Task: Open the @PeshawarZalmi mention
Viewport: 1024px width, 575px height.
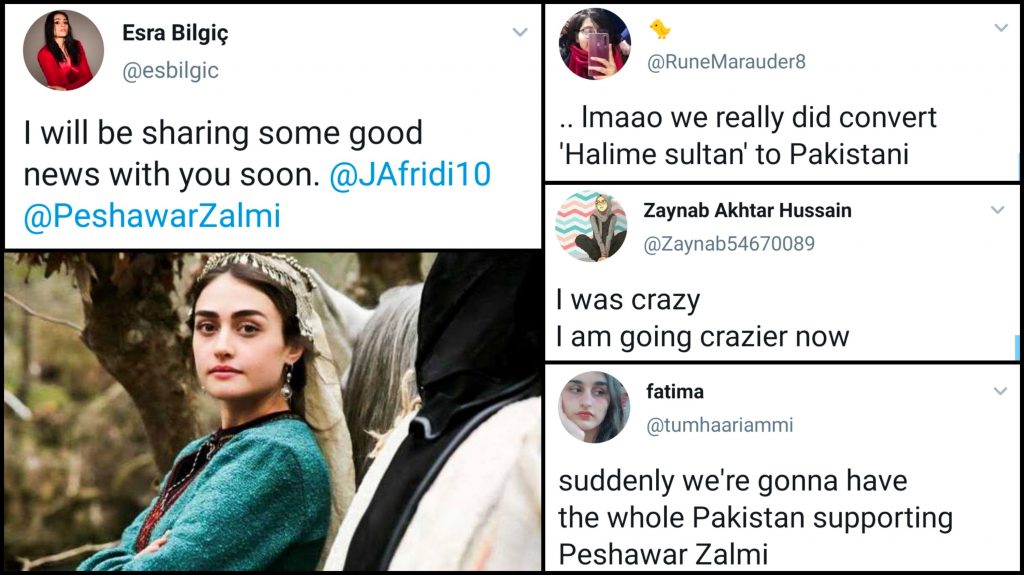Action: 152,216
